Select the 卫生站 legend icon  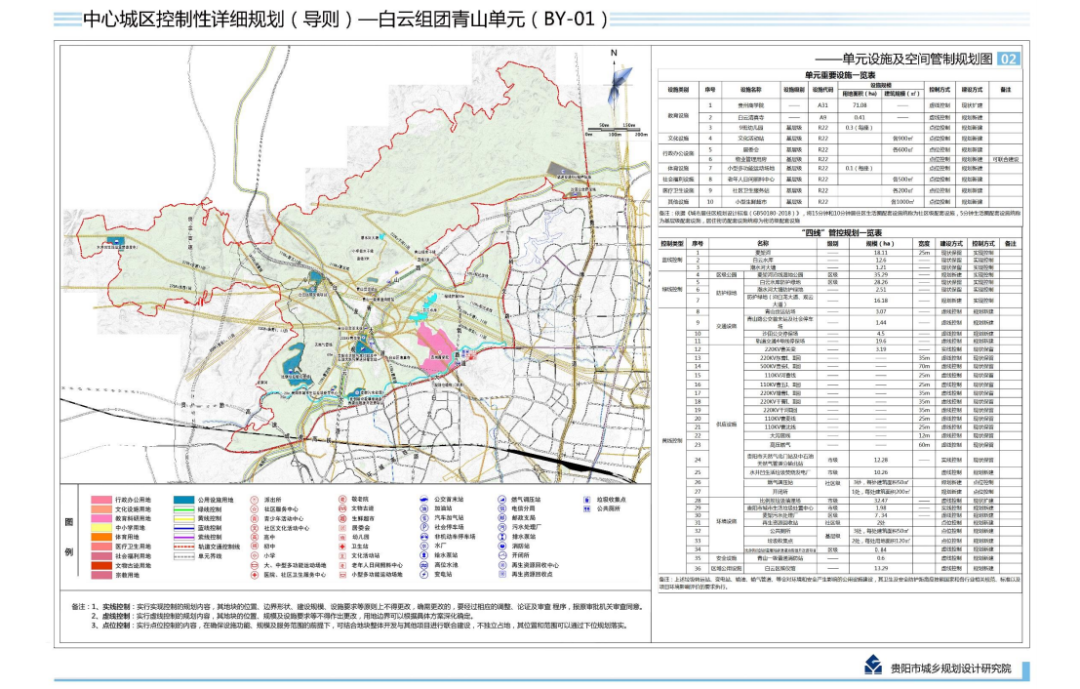click(x=342, y=546)
